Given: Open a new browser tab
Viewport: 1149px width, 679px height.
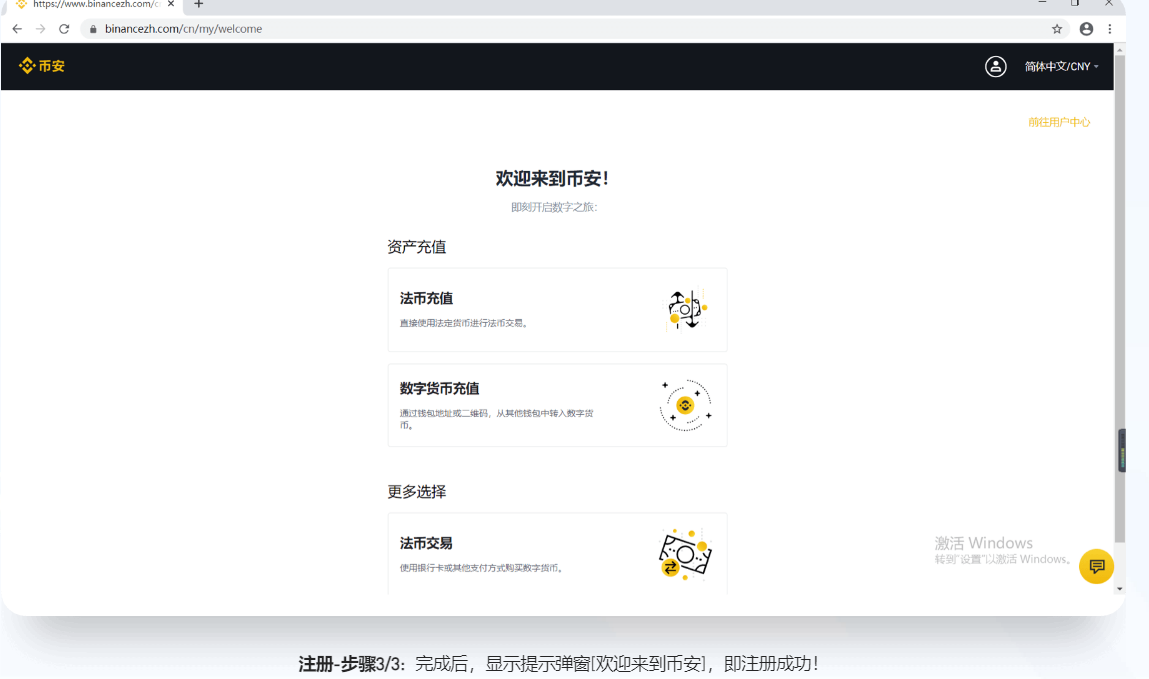Looking at the screenshot, I should (199, 4).
